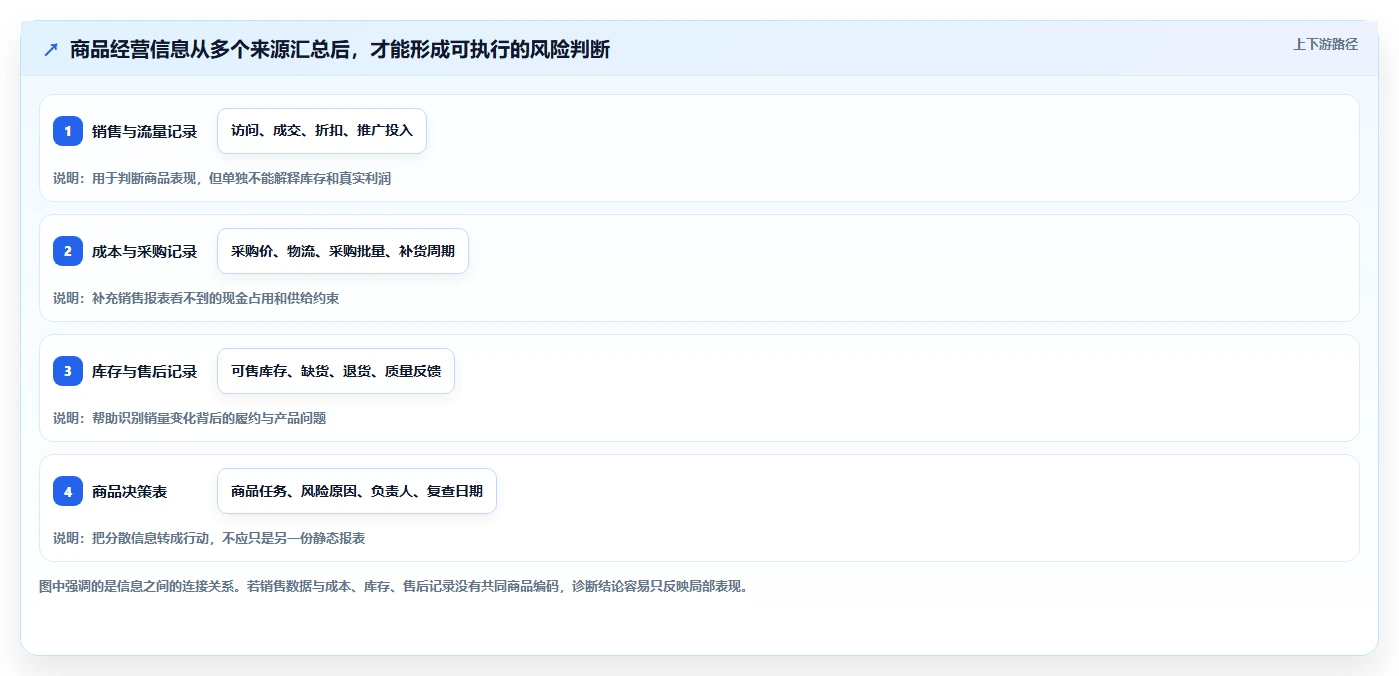Click the 商品任务、风险原因、负责人、复查日期 chip
The image size is (1399, 676).
(x=357, y=491)
